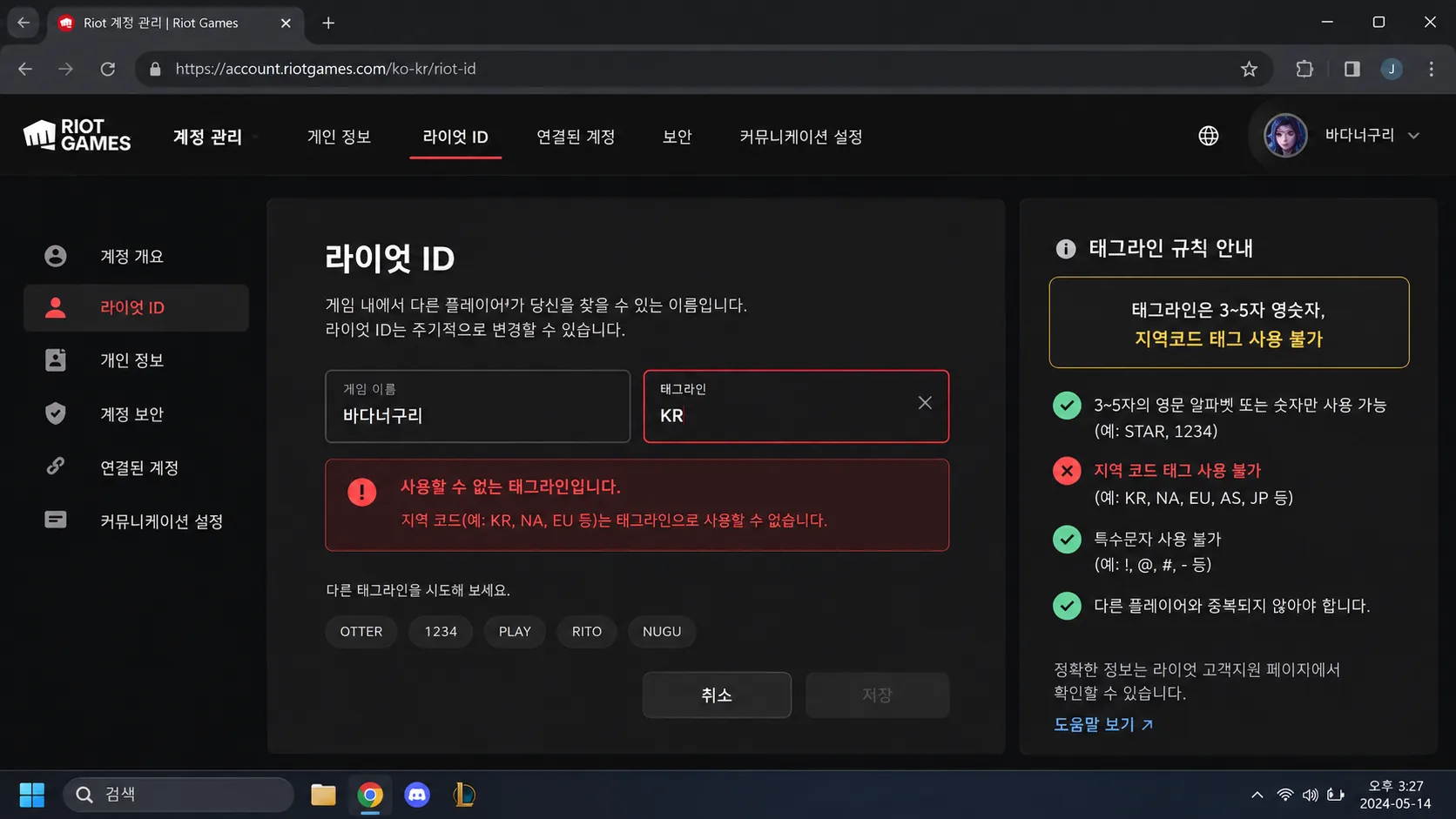Click the 취소 button
The width and height of the screenshot is (1456, 819).
(x=717, y=695)
